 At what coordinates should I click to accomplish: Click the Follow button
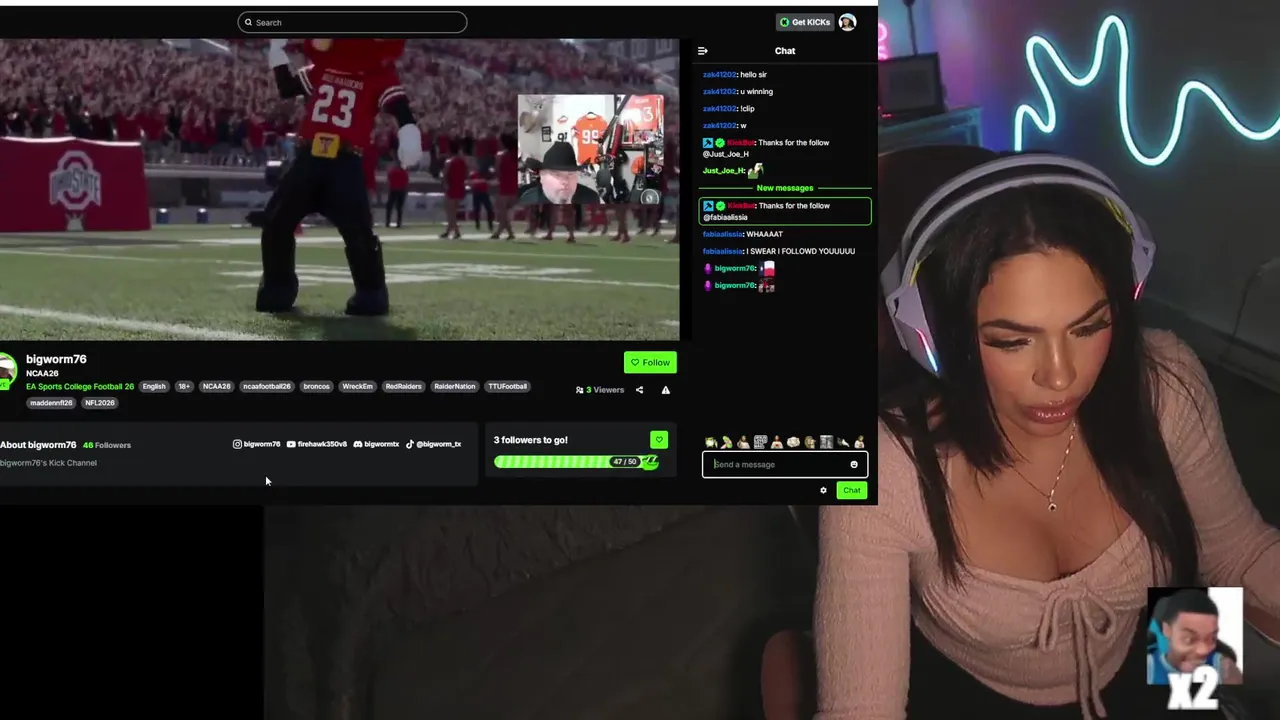click(x=650, y=362)
